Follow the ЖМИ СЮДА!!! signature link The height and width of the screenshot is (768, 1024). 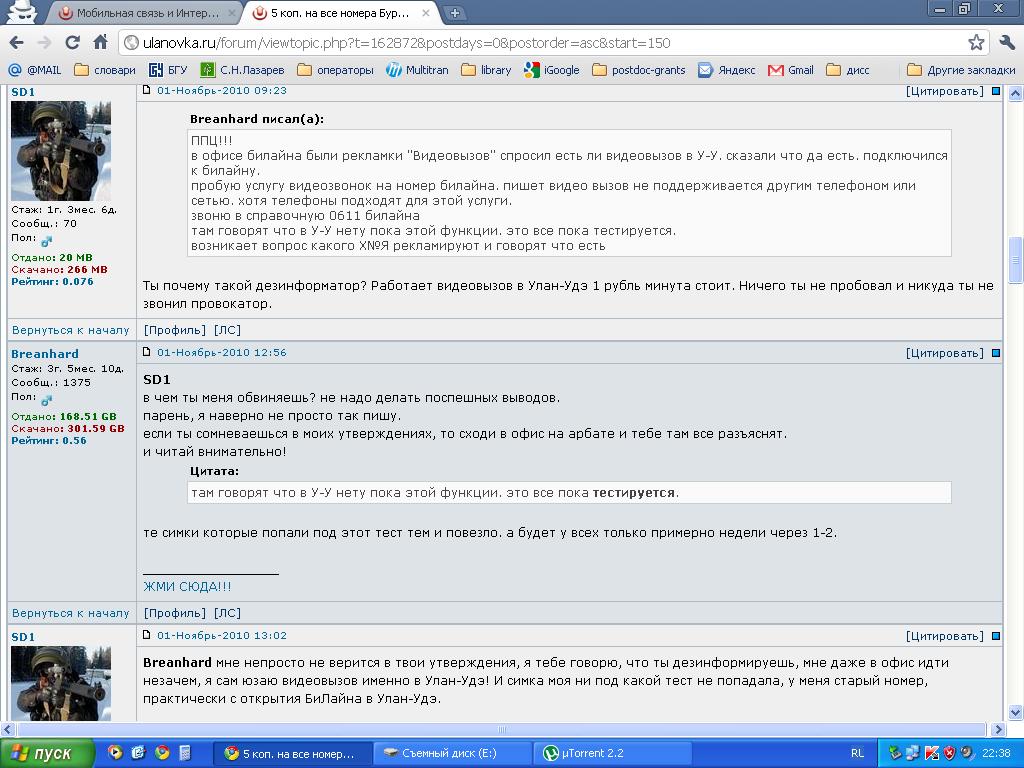(x=187, y=586)
